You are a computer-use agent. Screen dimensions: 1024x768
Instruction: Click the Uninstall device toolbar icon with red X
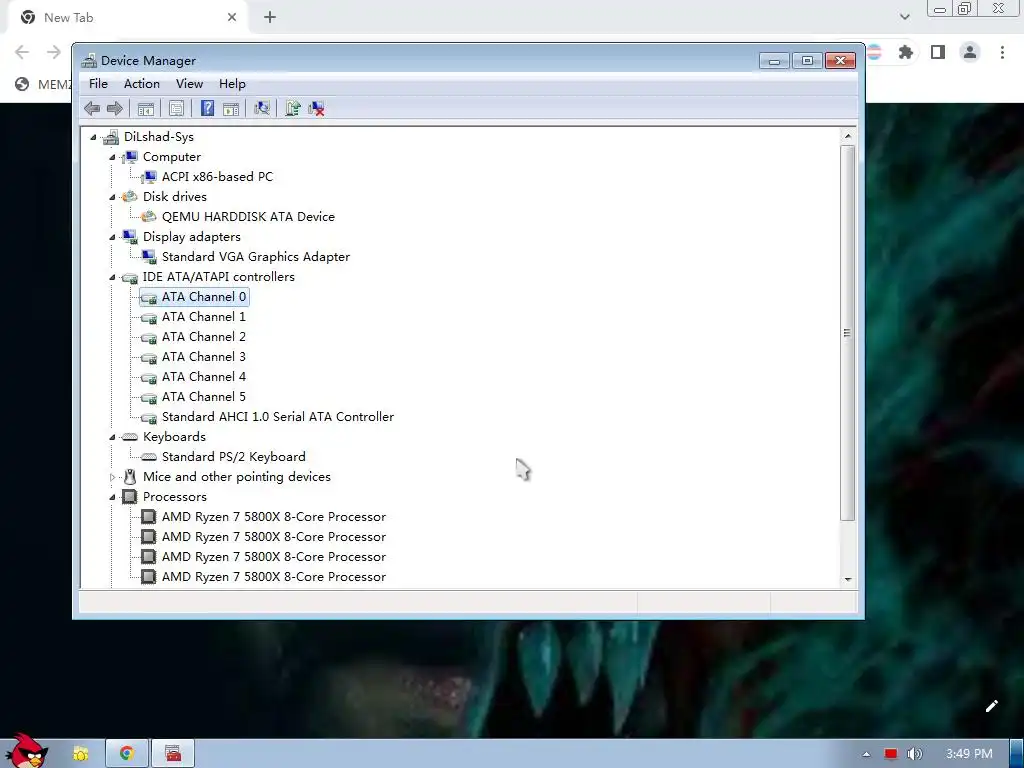coord(317,108)
